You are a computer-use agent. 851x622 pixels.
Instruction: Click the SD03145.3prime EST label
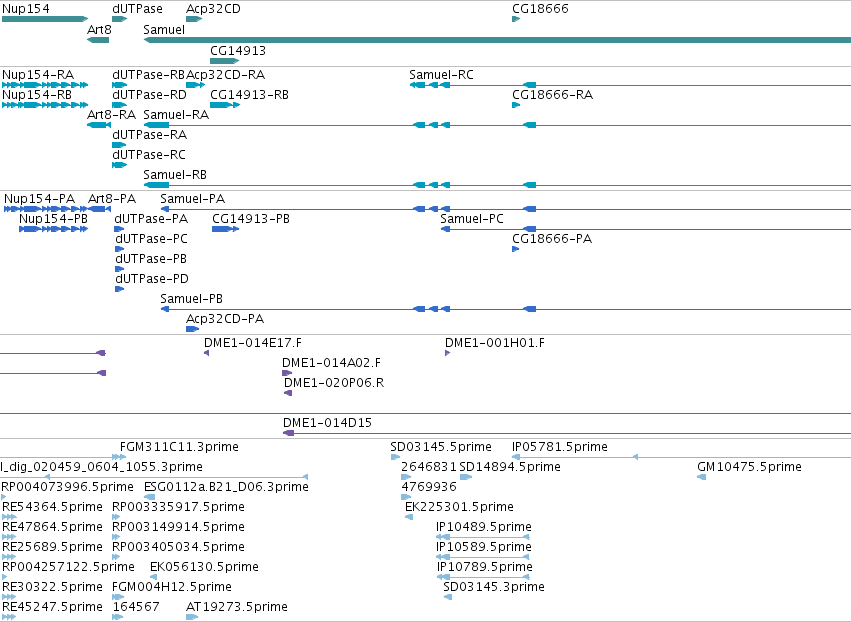(494, 587)
